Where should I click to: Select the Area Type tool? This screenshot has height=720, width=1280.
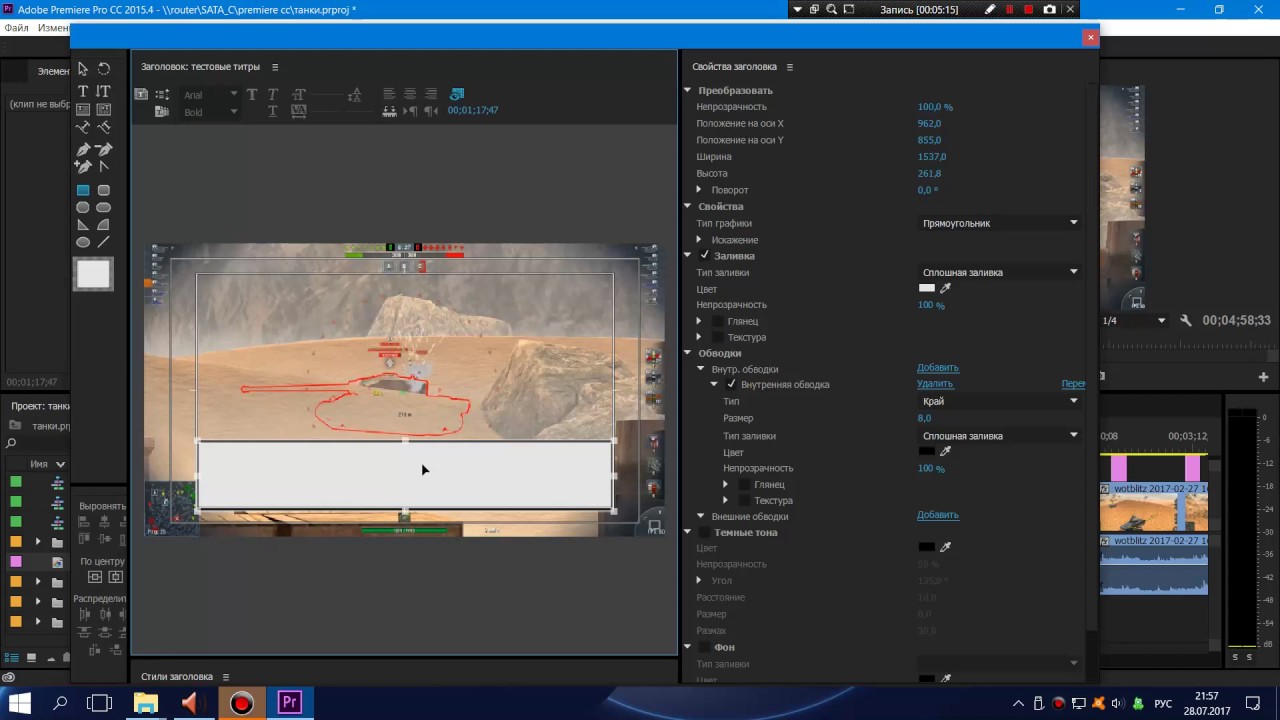point(83,109)
